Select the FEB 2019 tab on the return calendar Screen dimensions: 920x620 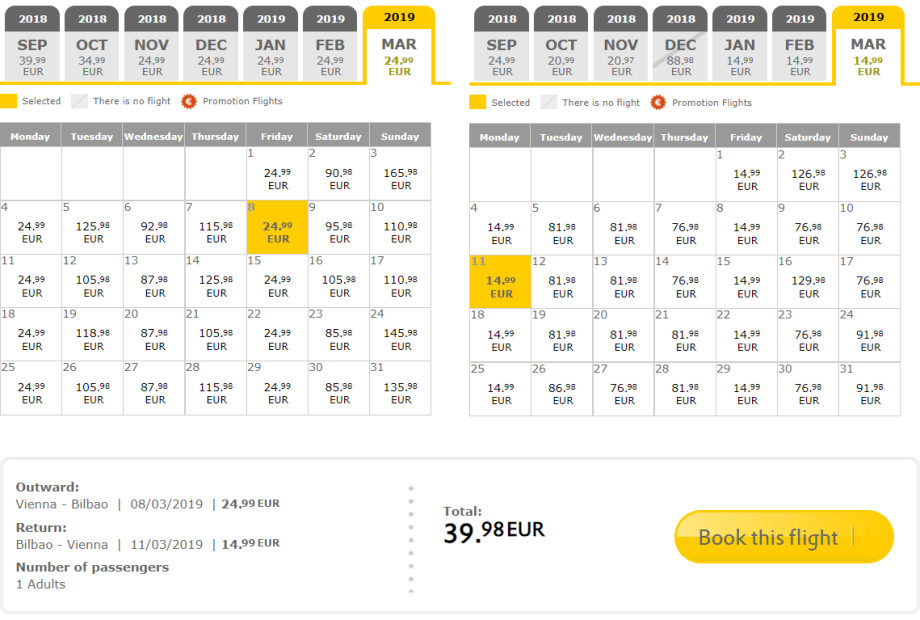[799, 45]
